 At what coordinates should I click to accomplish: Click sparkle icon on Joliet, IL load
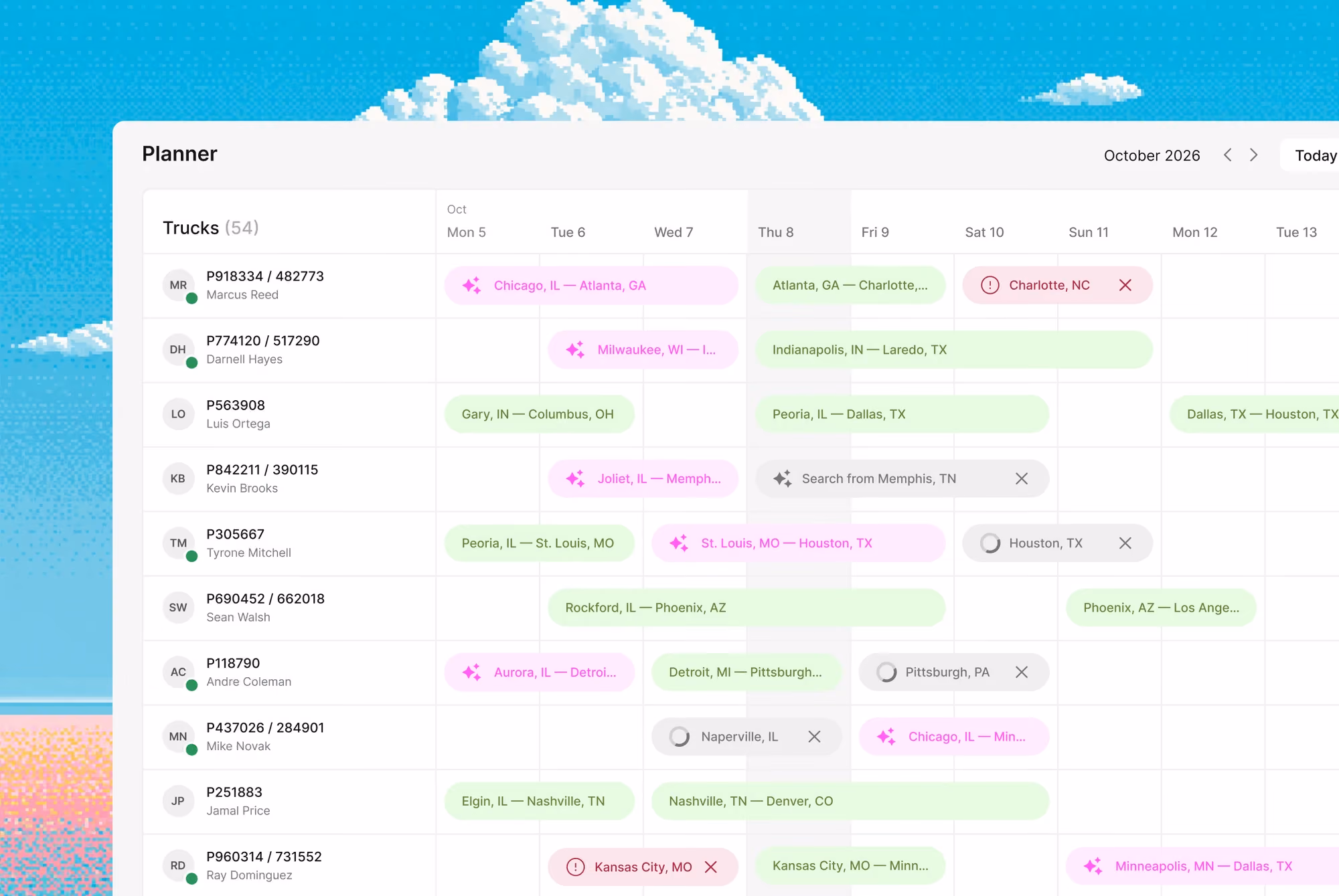[x=575, y=478]
